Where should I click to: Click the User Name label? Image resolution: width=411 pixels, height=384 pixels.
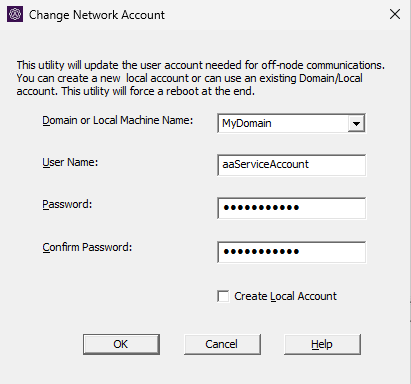pyautogui.click(x=70, y=163)
